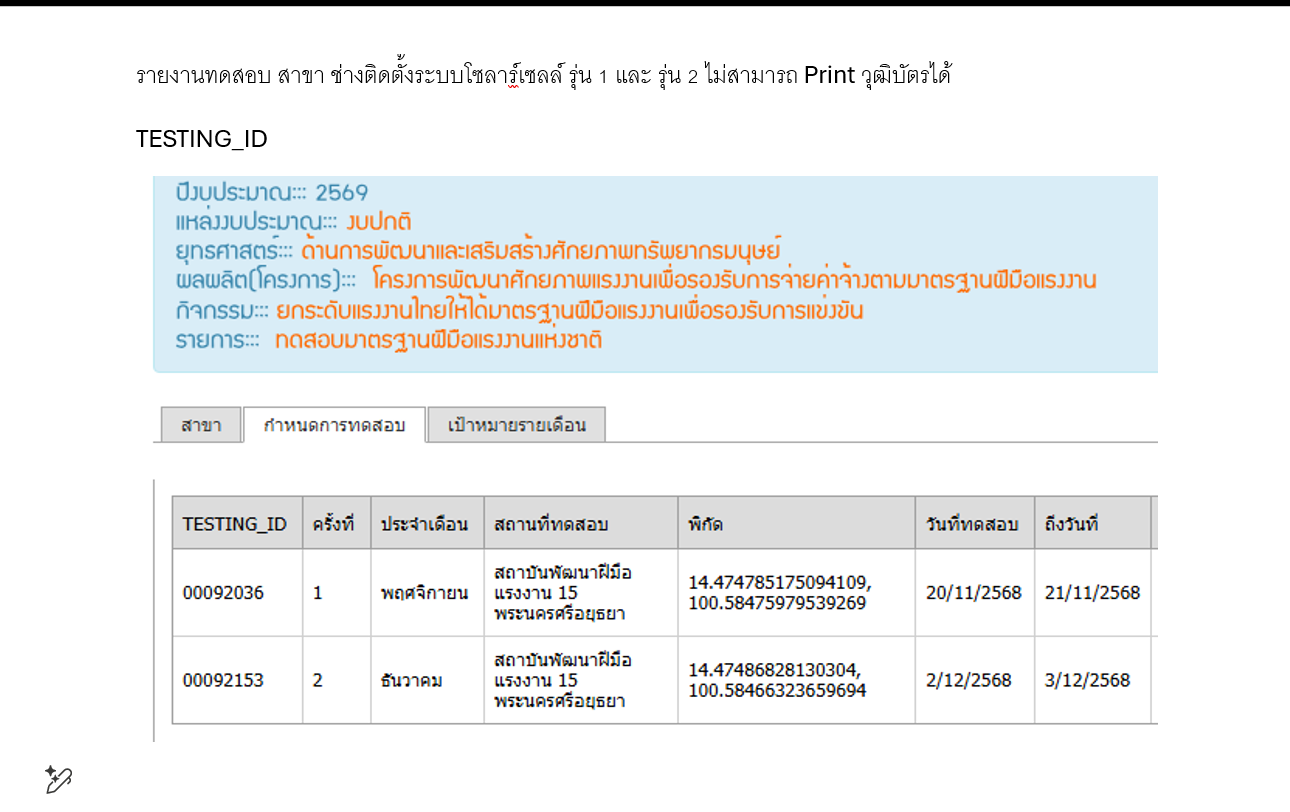Click the end date 3/12/2568
1290x812 pixels.
(x=1087, y=681)
